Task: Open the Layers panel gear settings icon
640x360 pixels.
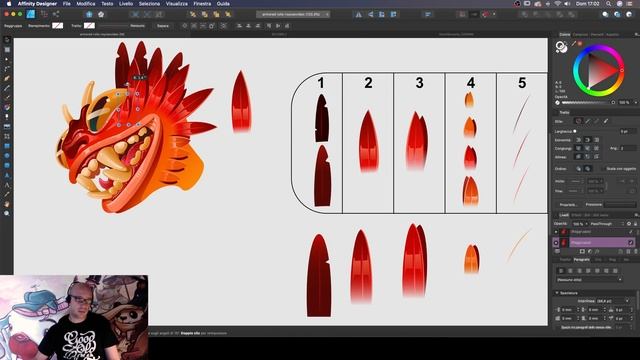Action: coord(629,224)
